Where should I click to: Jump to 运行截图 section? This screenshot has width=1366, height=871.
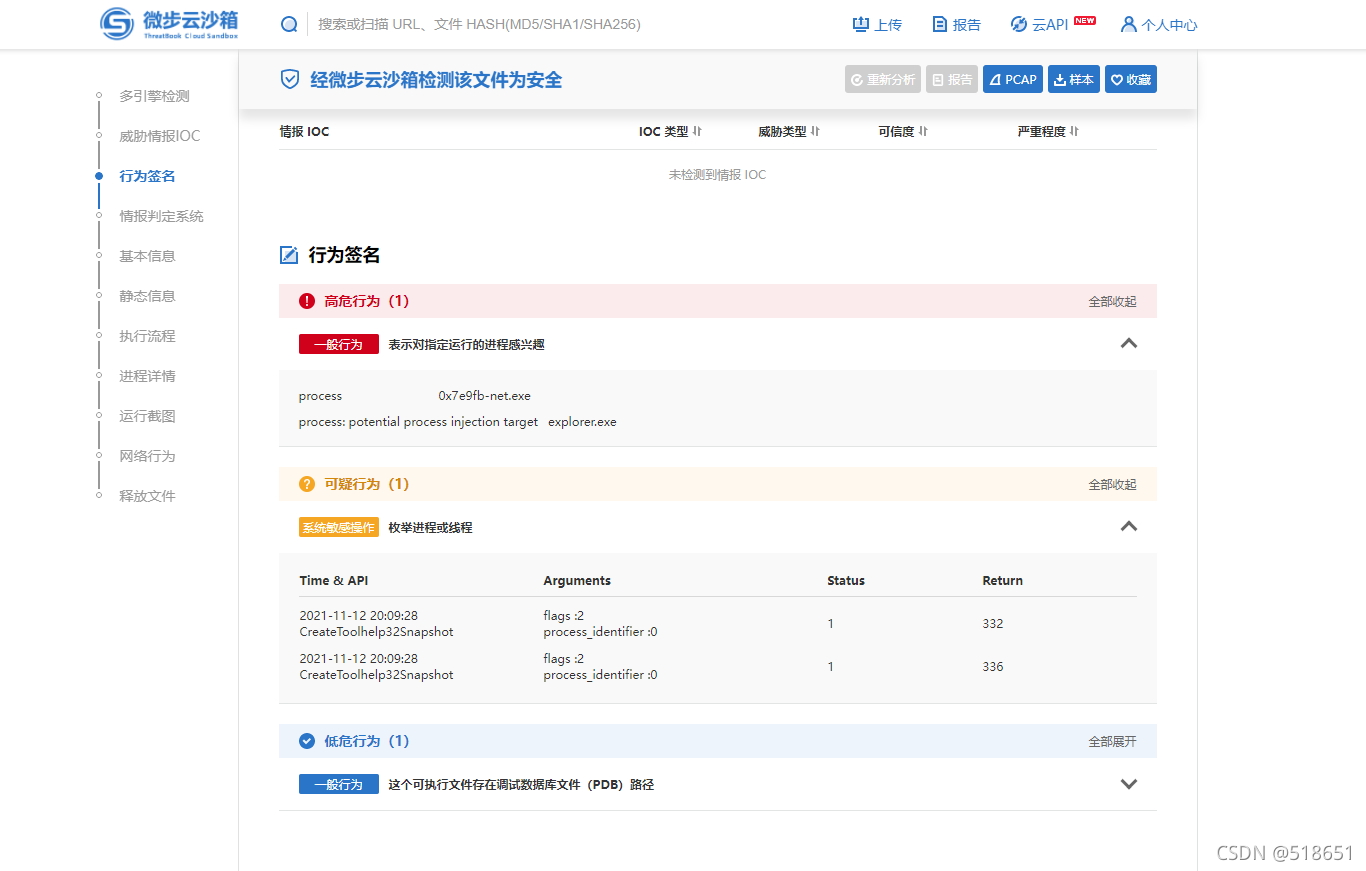(x=147, y=416)
